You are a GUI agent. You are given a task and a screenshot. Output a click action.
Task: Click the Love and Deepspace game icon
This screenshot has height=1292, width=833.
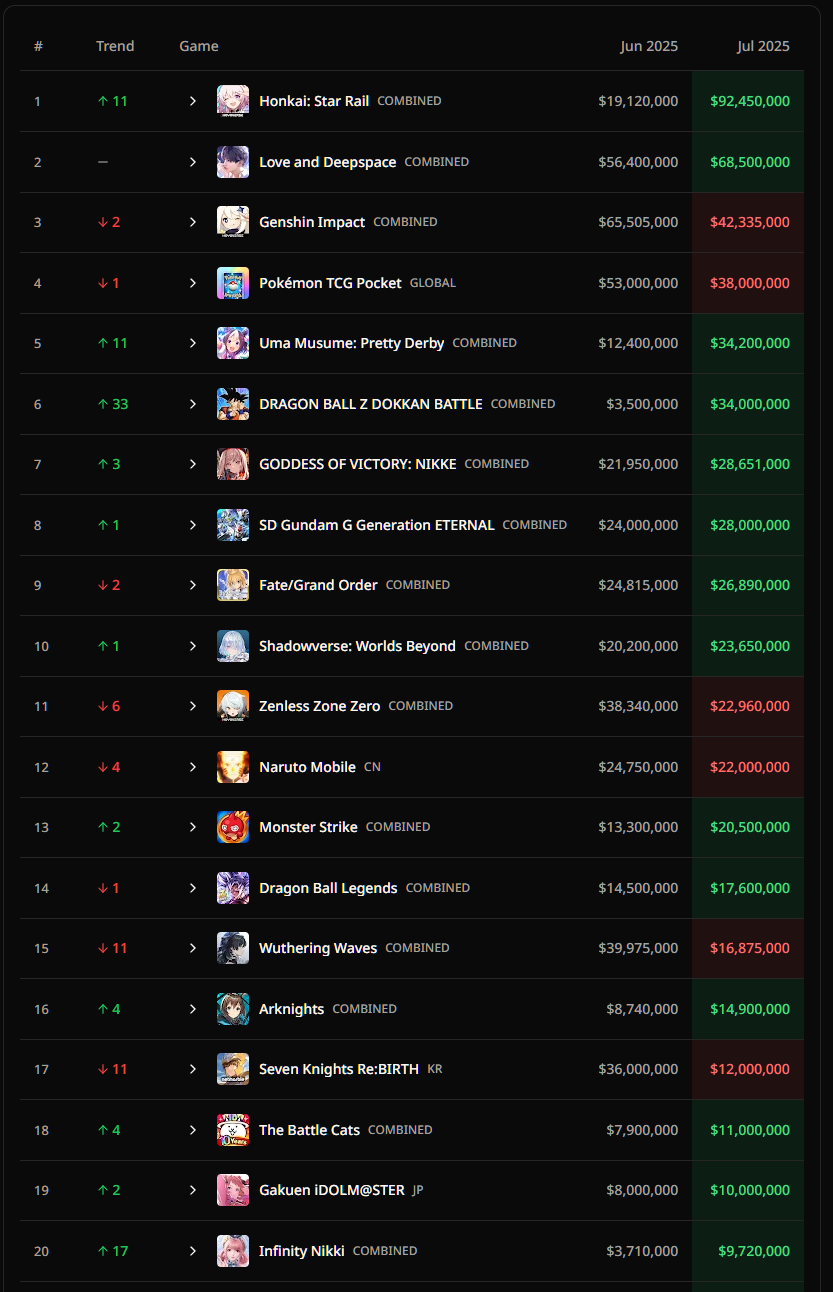(x=233, y=162)
